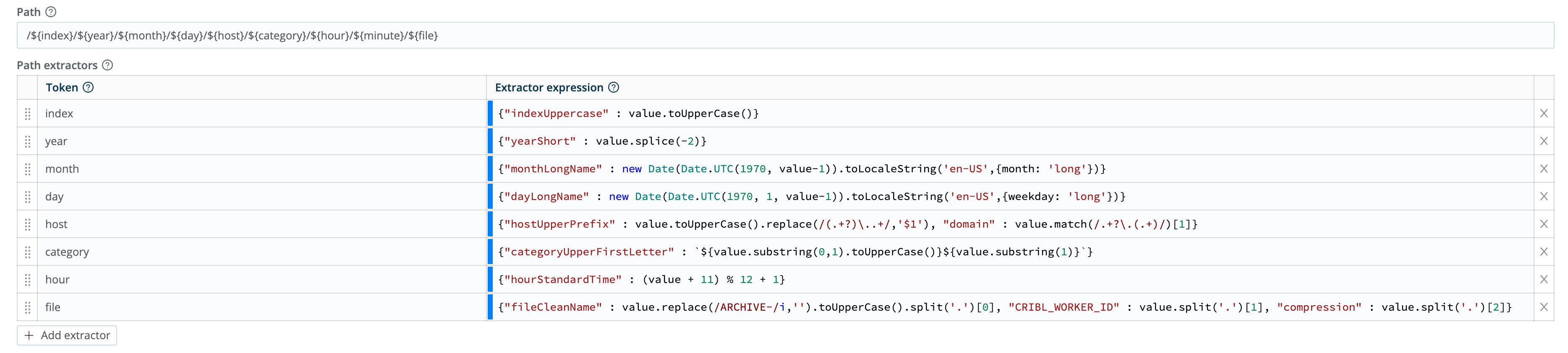Edit the host token field
Viewport: 1568px width, 353px height.
(x=262, y=224)
